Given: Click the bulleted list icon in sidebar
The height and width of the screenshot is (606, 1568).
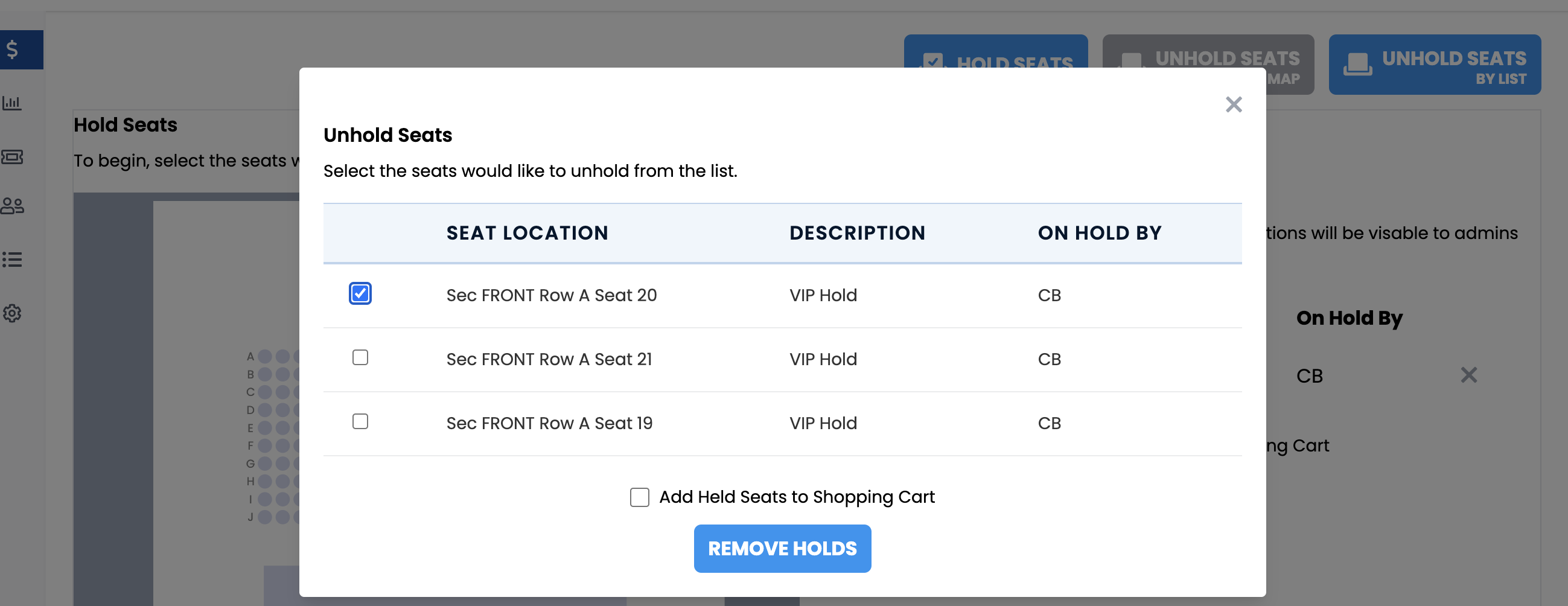Looking at the screenshot, I should [x=12, y=260].
